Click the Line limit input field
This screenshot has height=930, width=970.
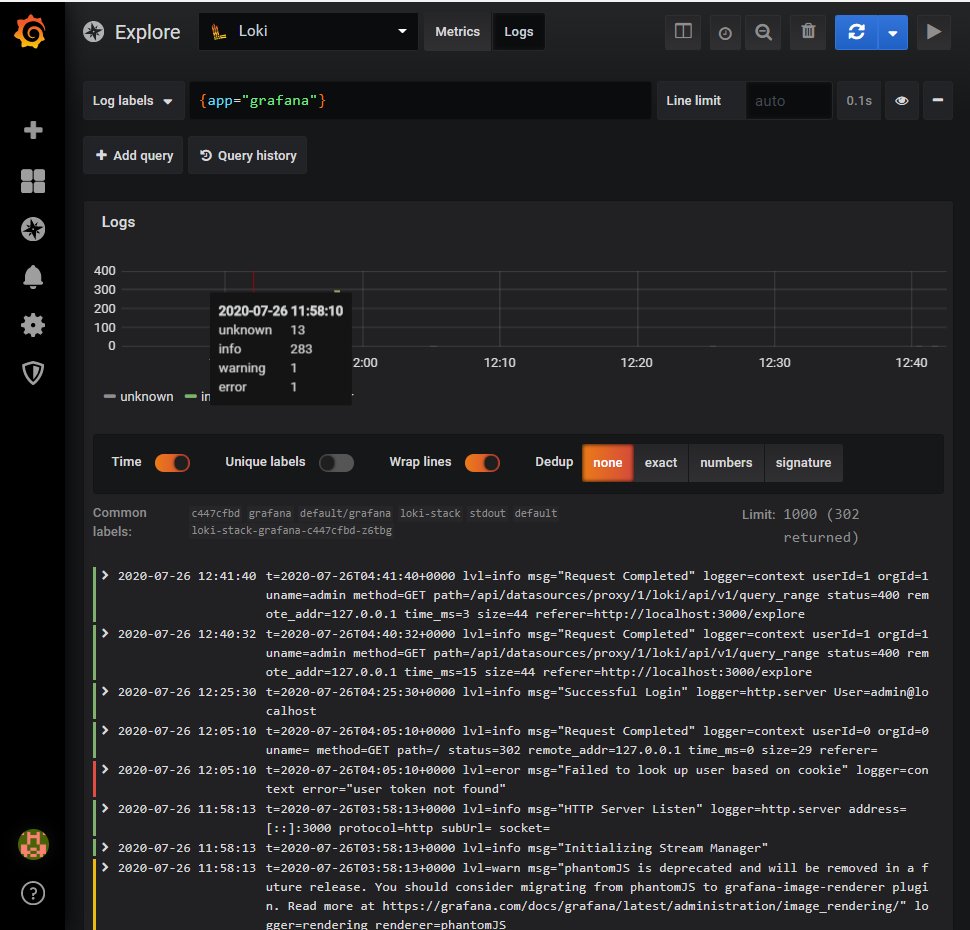[788, 101]
